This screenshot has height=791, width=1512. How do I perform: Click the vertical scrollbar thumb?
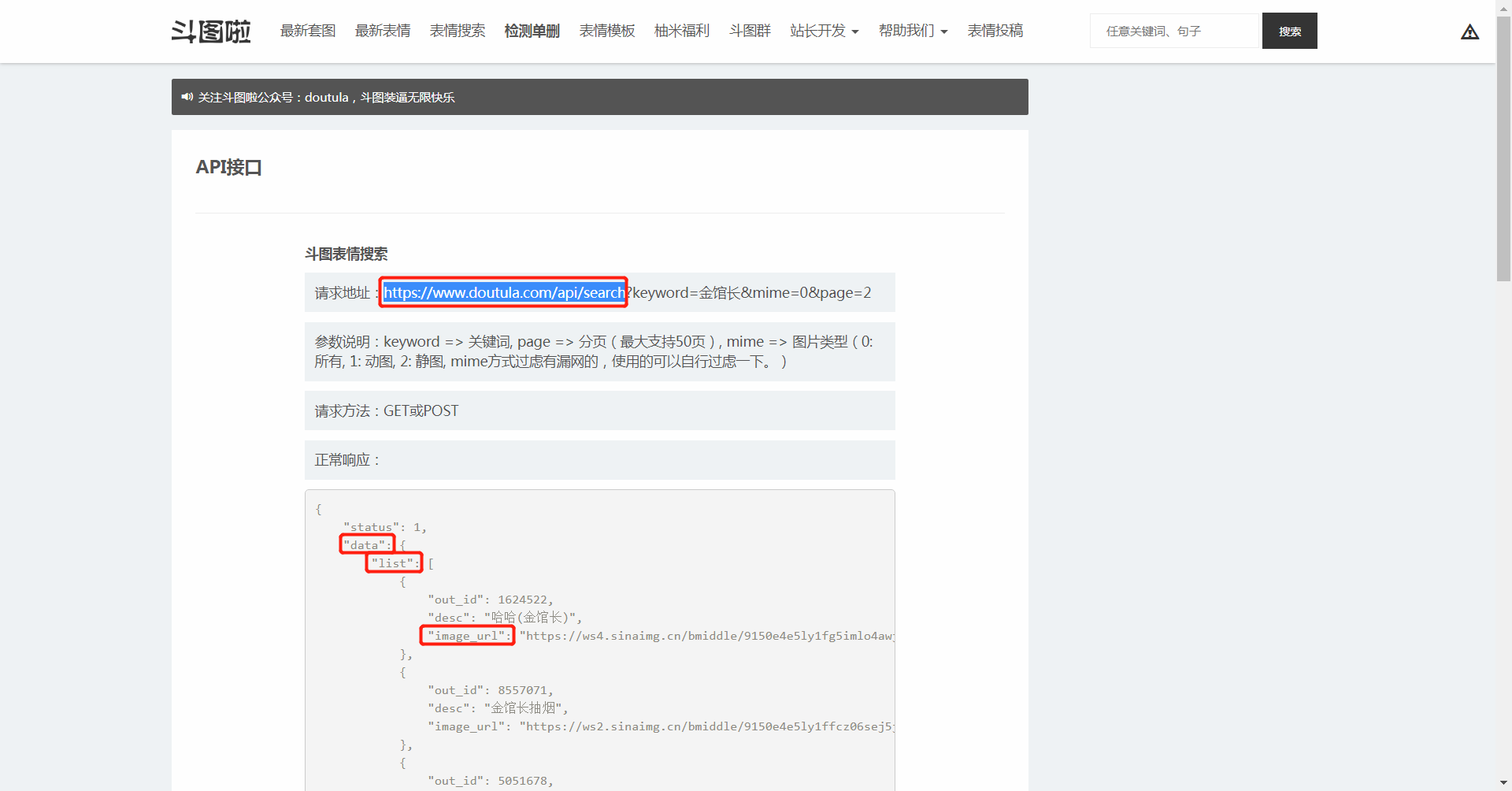click(x=1503, y=149)
